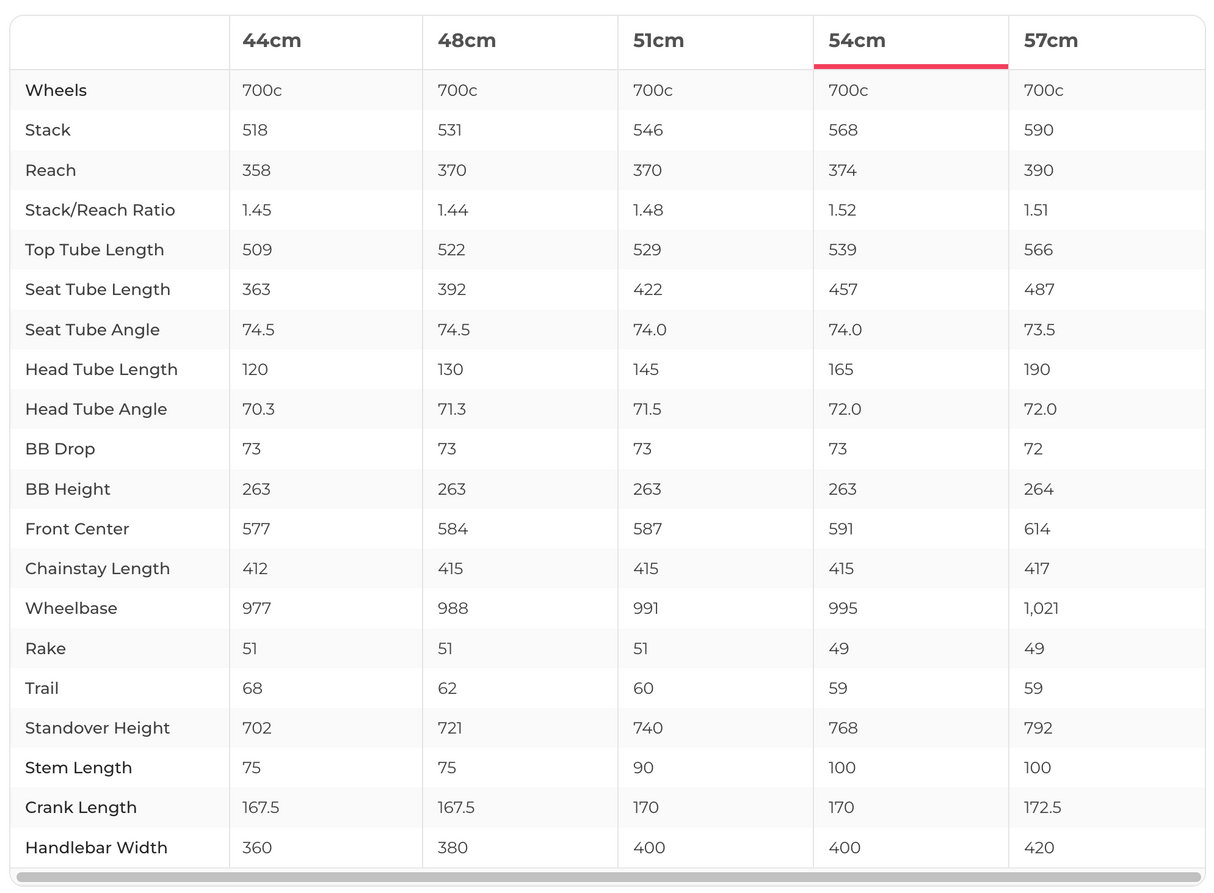Select the Chainstay Length row label
1214x893 pixels.
click(98, 569)
